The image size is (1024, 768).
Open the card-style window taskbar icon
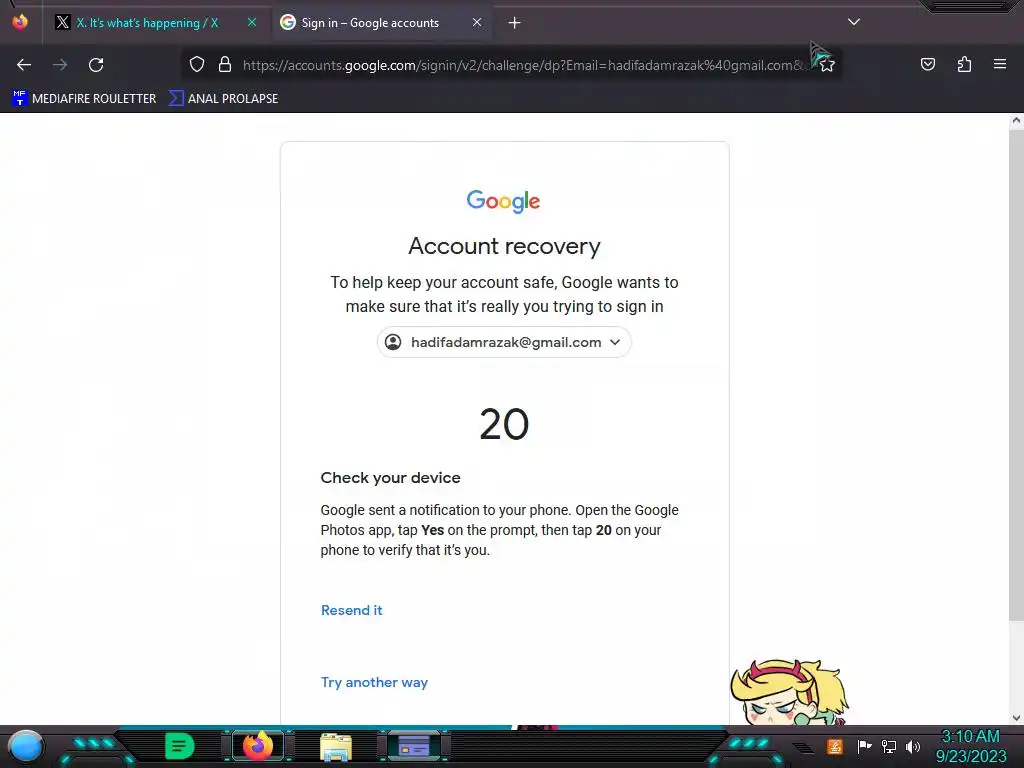click(413, 746)
